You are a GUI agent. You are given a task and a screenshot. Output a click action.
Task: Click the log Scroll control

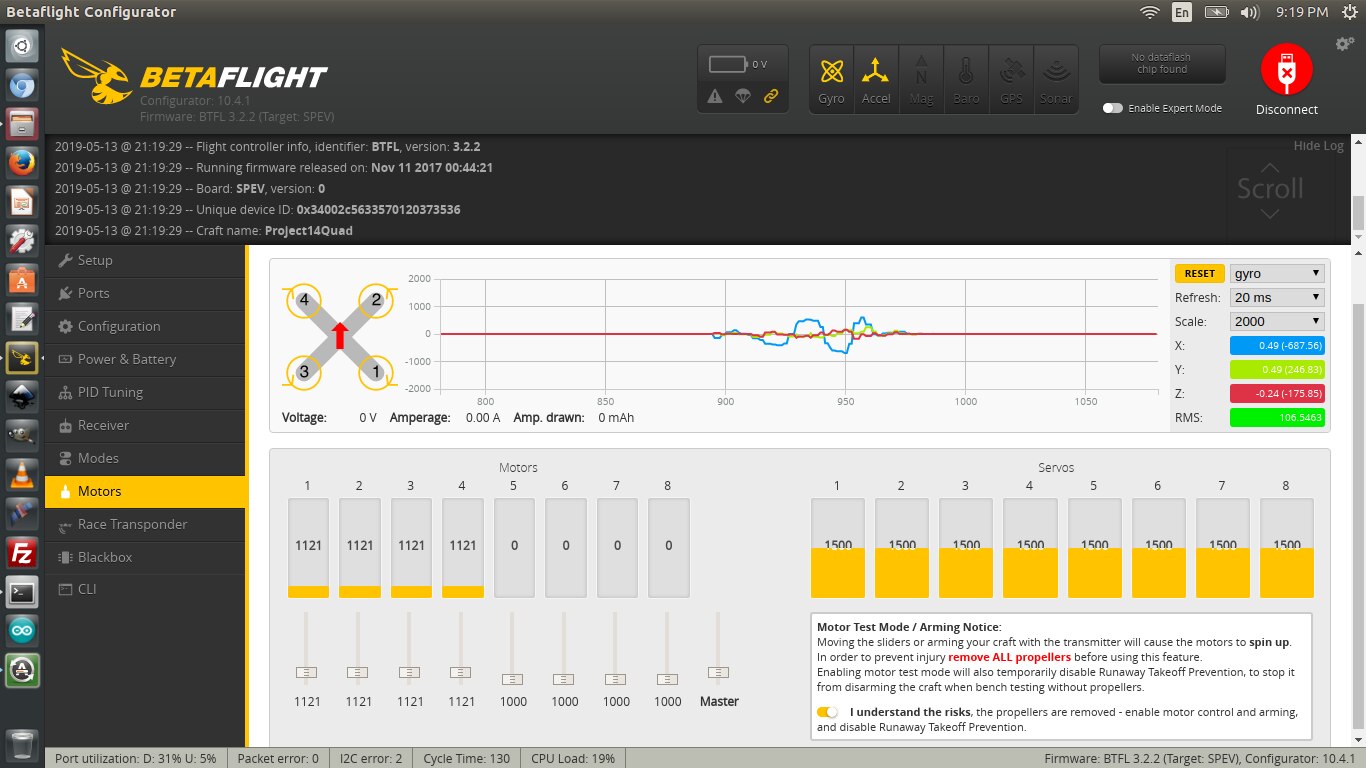point(1270,189)
